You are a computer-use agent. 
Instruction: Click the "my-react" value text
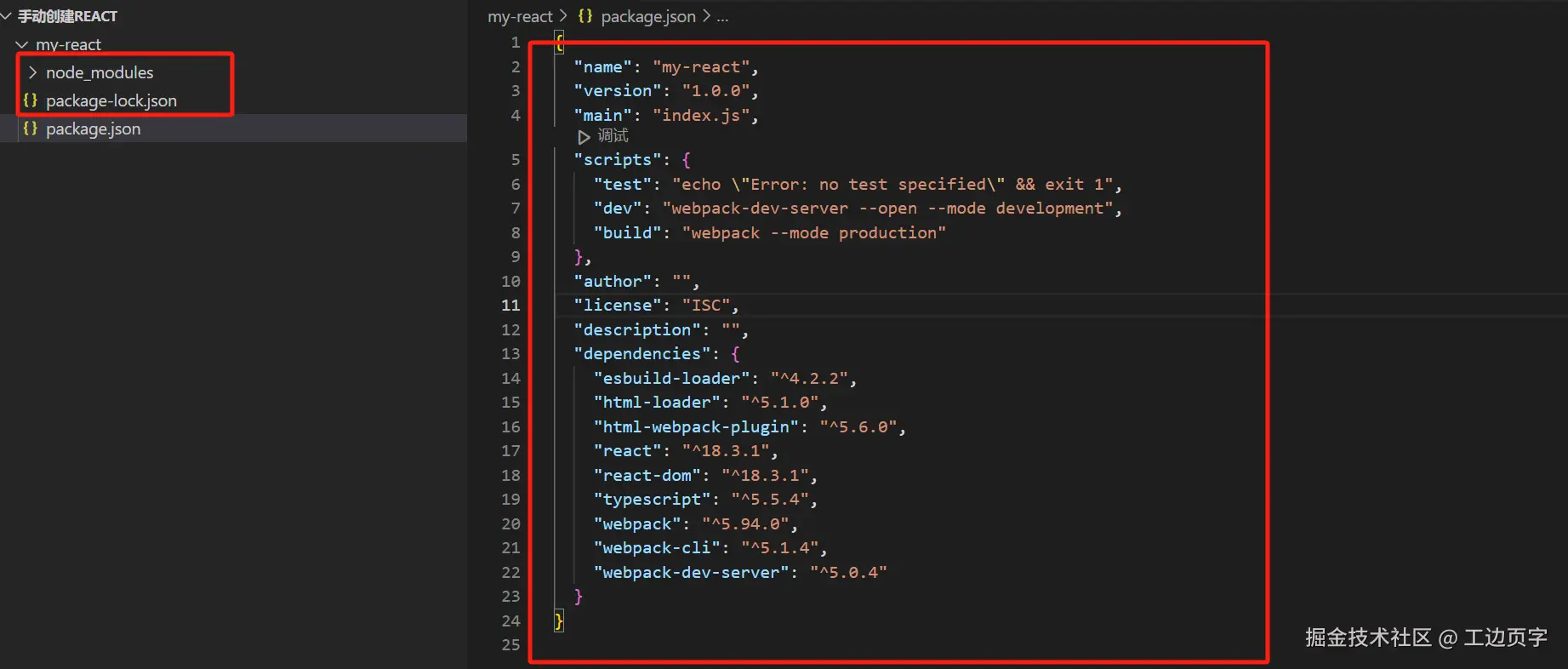click(x=701, y=67)
